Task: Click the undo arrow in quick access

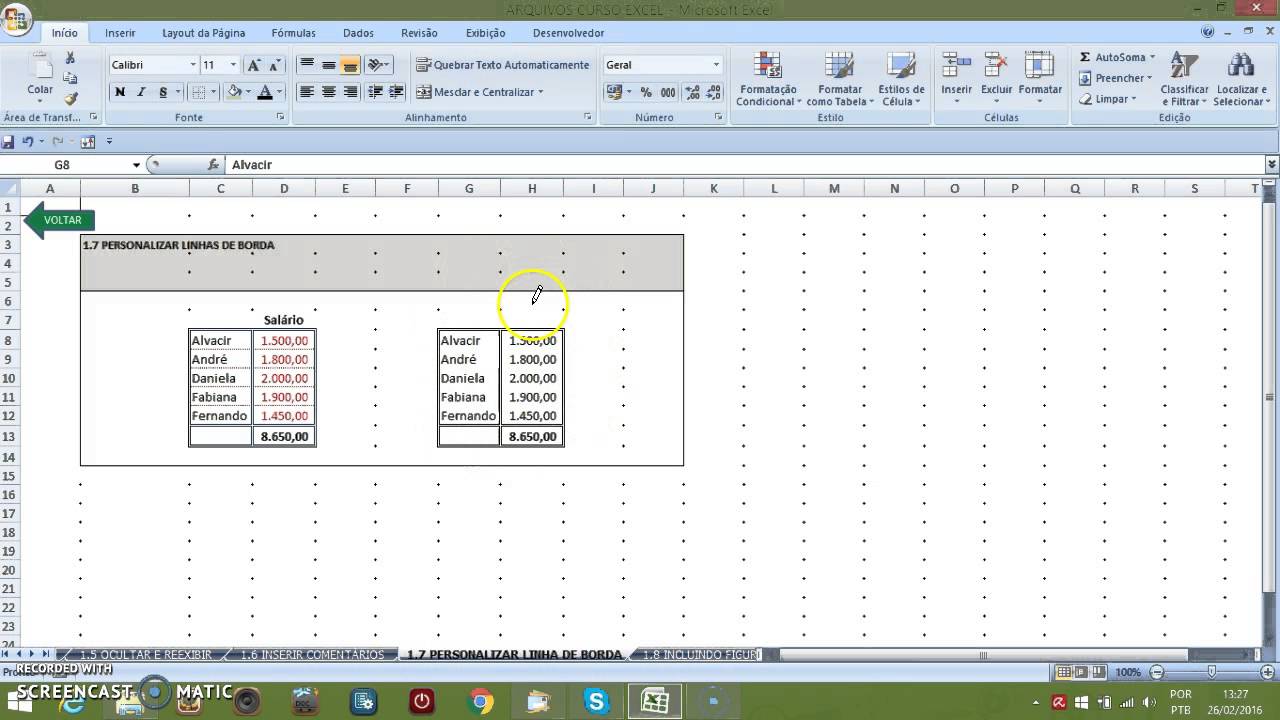Action: pos(28,142)
